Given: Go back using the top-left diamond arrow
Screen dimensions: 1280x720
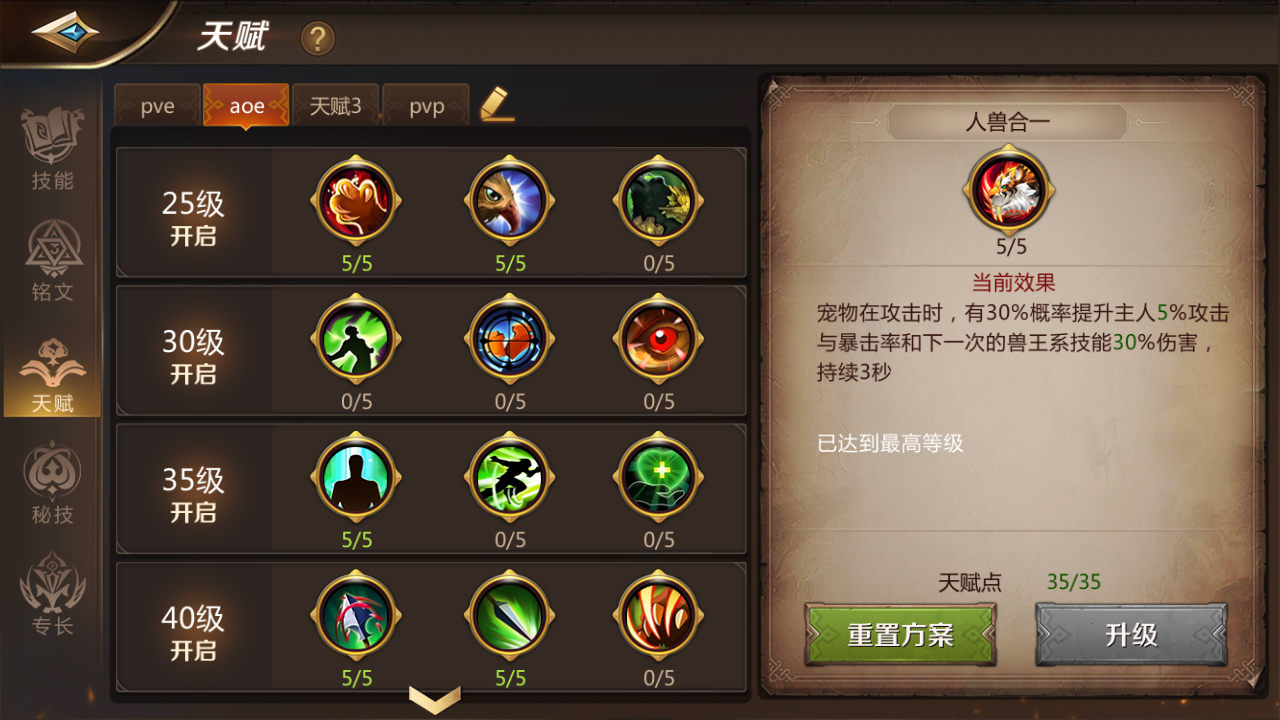Looking at the screenshot, I should pyautogui.click(x=65, y=32).
